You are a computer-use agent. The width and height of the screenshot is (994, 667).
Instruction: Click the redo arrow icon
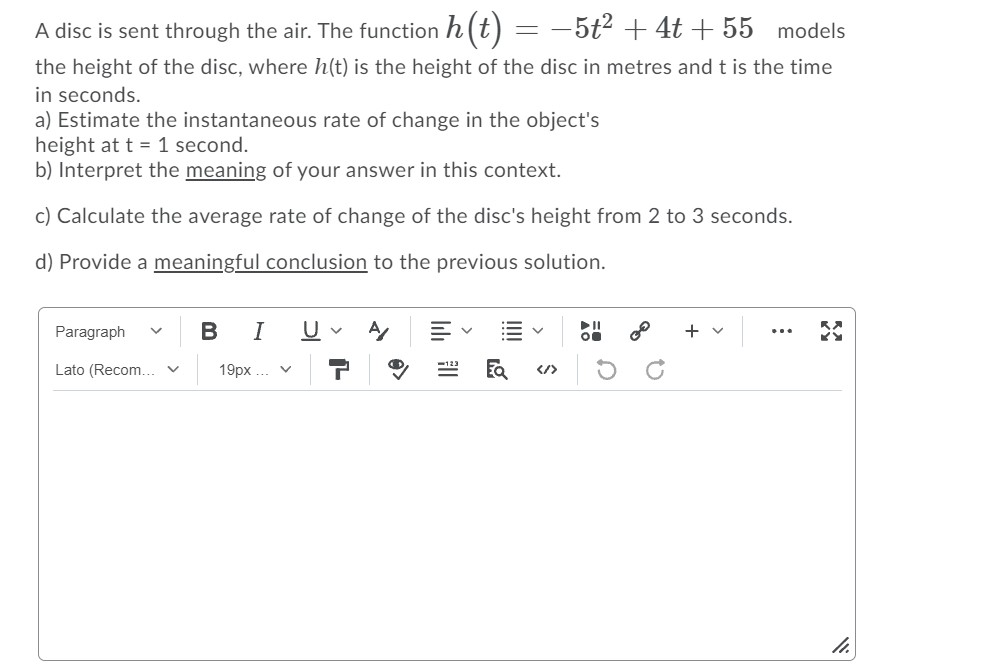[x=654, y=368]
